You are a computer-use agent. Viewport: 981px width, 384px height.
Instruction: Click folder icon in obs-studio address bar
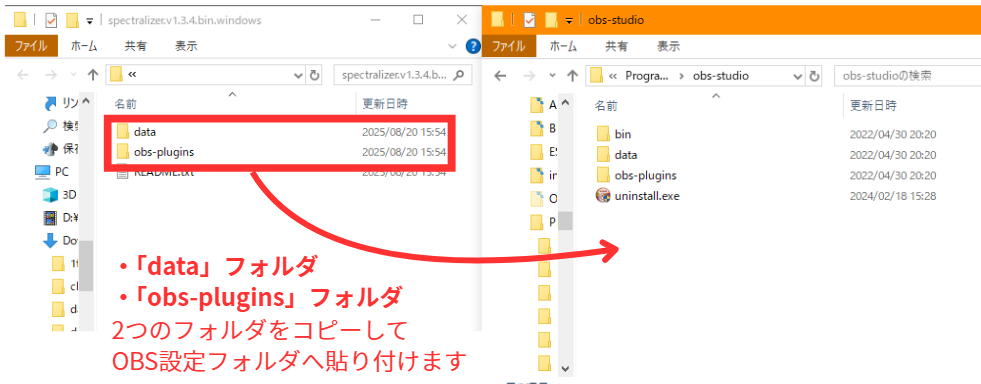click(597, 75)
